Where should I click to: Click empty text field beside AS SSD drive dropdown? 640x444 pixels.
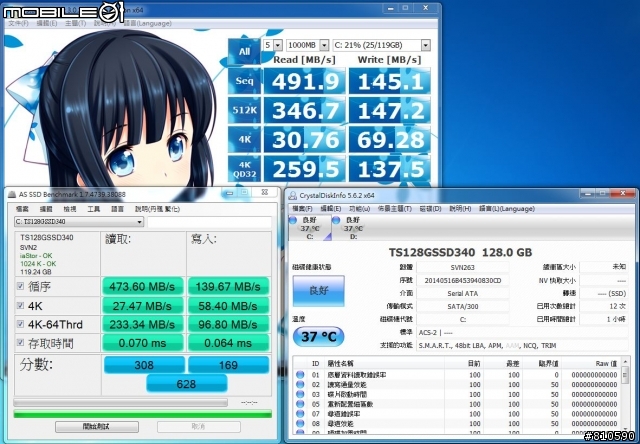(209, 222)
